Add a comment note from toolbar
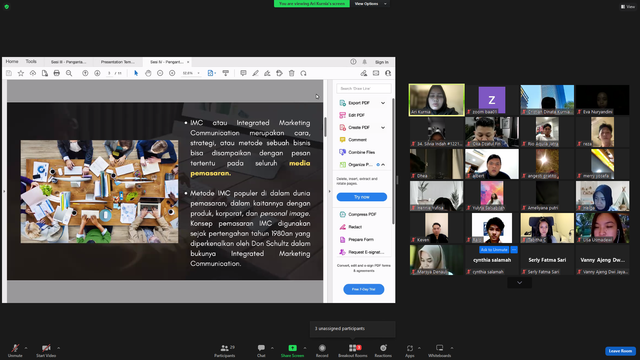 click(243, 73)
